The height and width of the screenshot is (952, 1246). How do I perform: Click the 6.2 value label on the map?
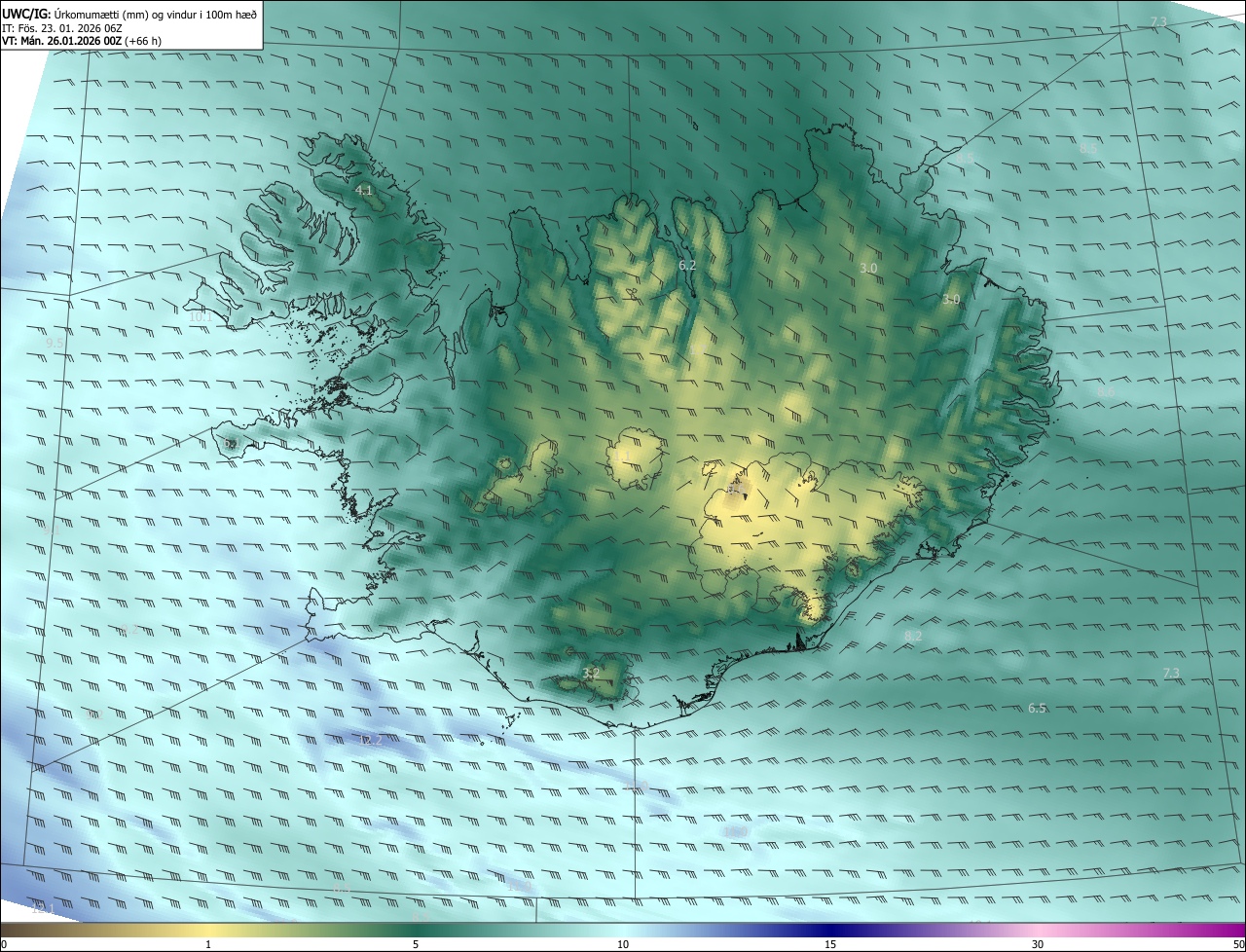point(687,265)
